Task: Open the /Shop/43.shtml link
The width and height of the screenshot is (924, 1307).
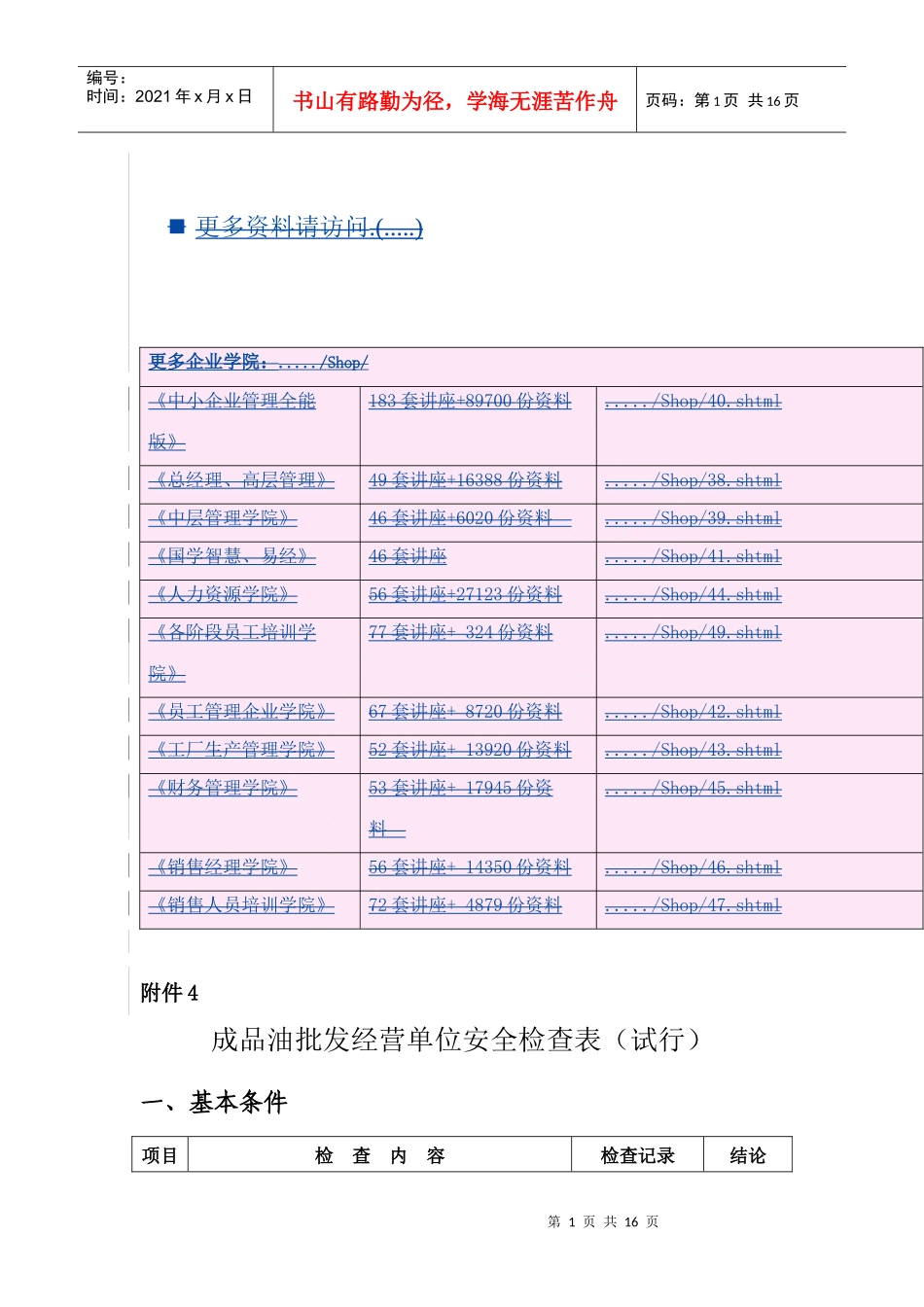Action: tap(693, 750)
